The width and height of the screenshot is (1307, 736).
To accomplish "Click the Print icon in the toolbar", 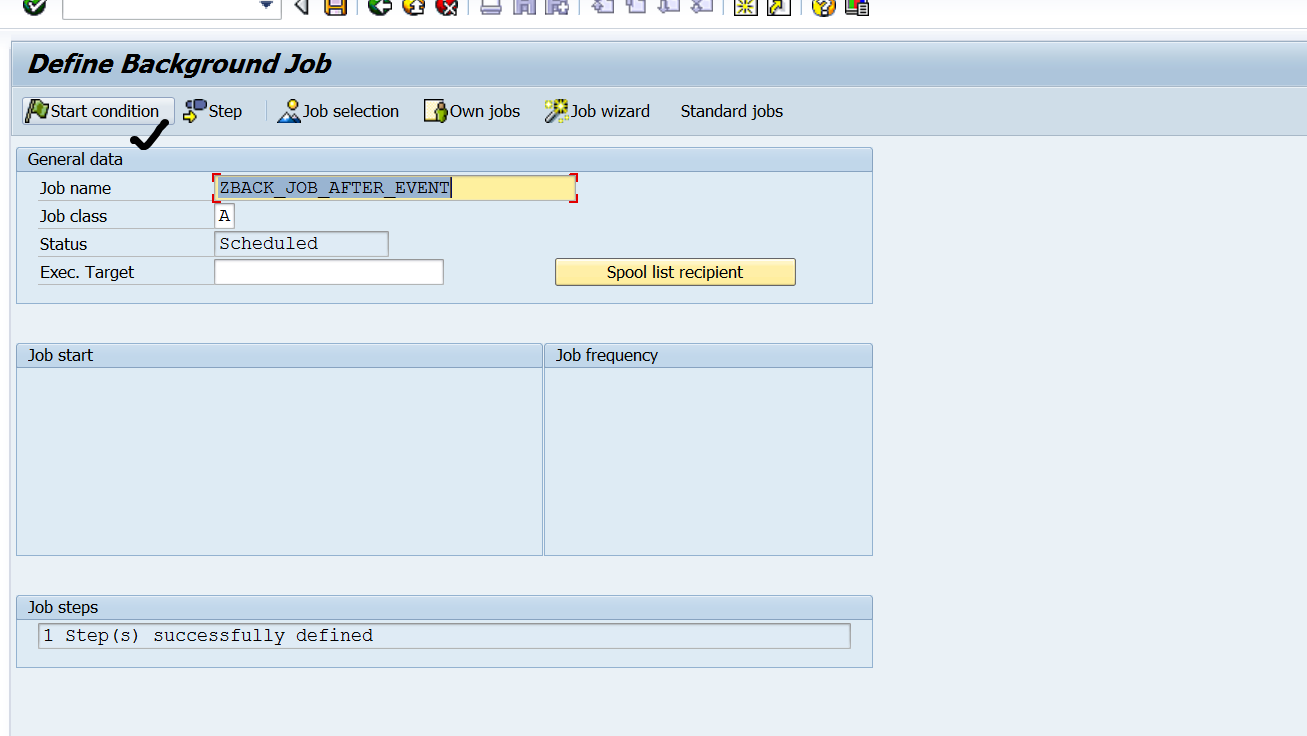I will tap(491, 6).
